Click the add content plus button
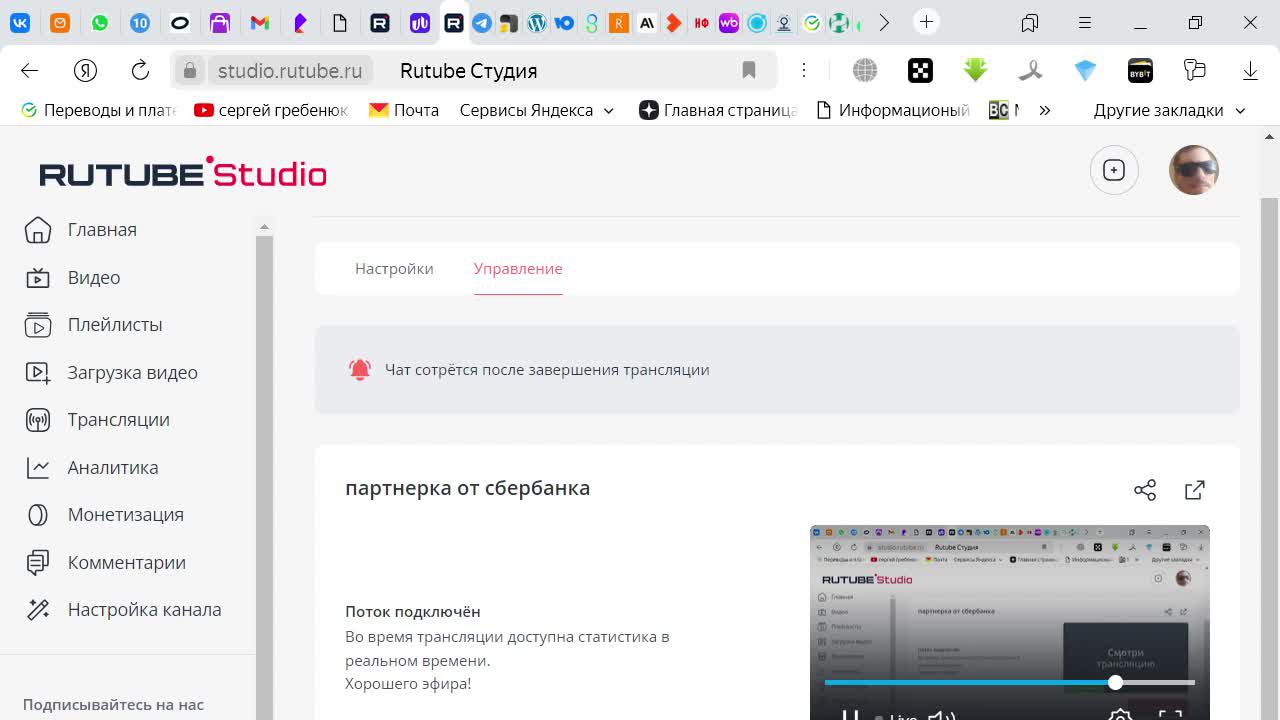The width and height of the screenshot is (1280, 720). tap(1114, 170)
